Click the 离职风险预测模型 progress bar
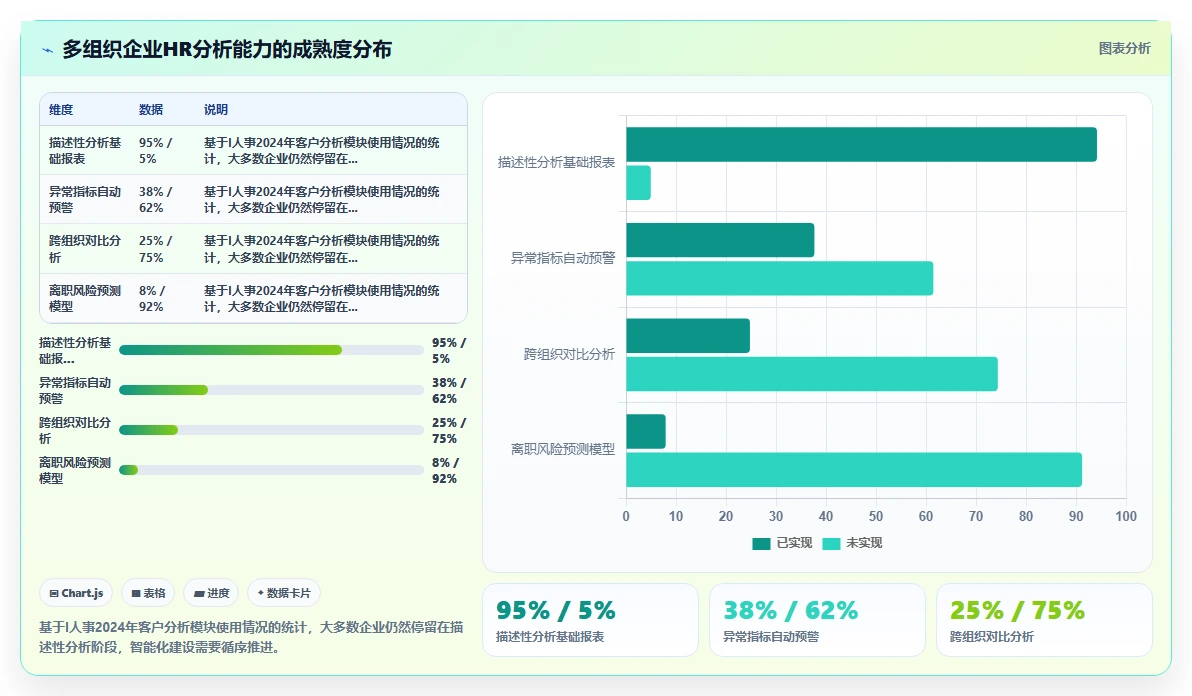Image resolution: width=1192 pixels, height=696 pixels. 271,470
